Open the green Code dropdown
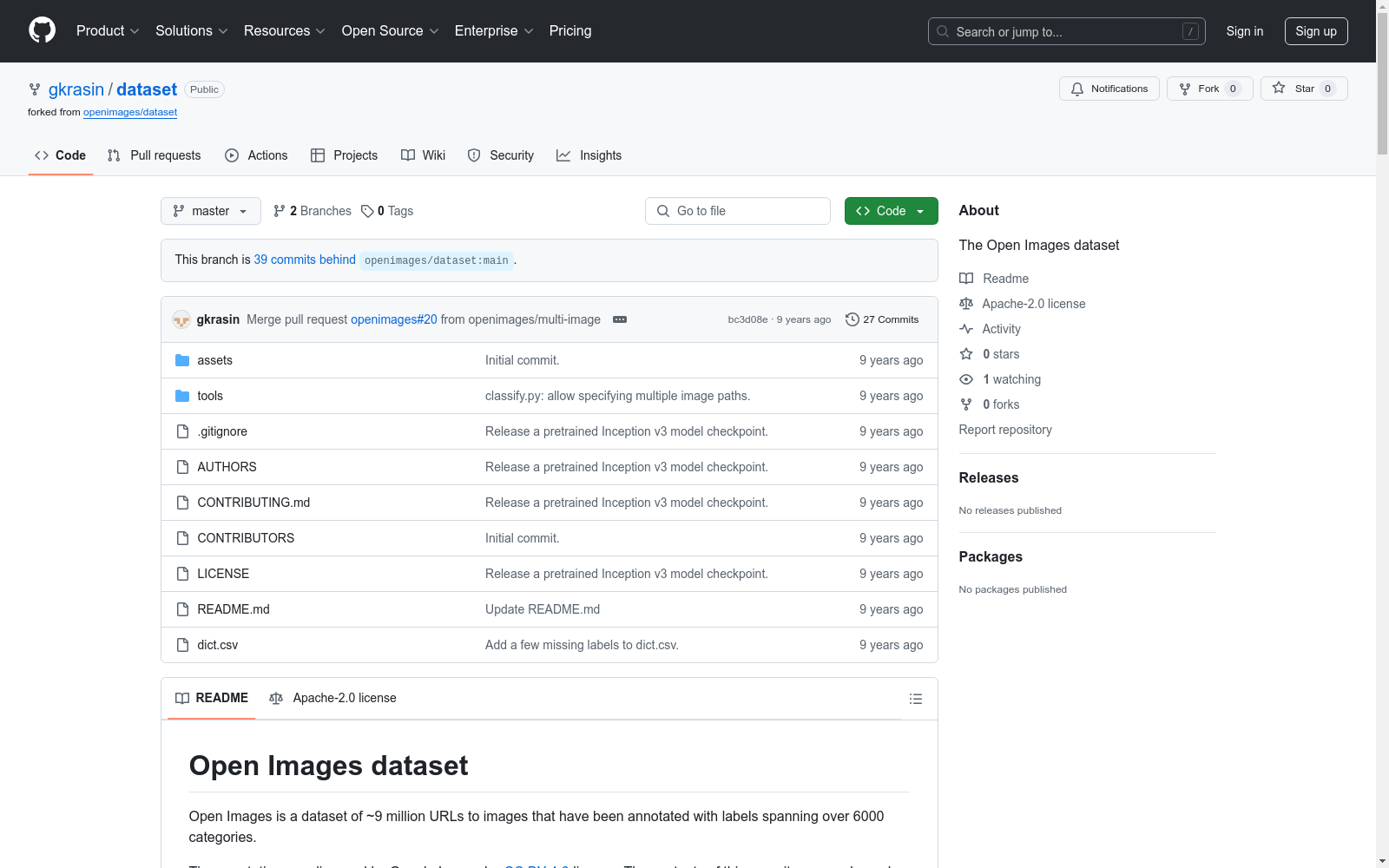Viewport: 1389px width, 868px height. pyautogui.click(x=891, y=211)
